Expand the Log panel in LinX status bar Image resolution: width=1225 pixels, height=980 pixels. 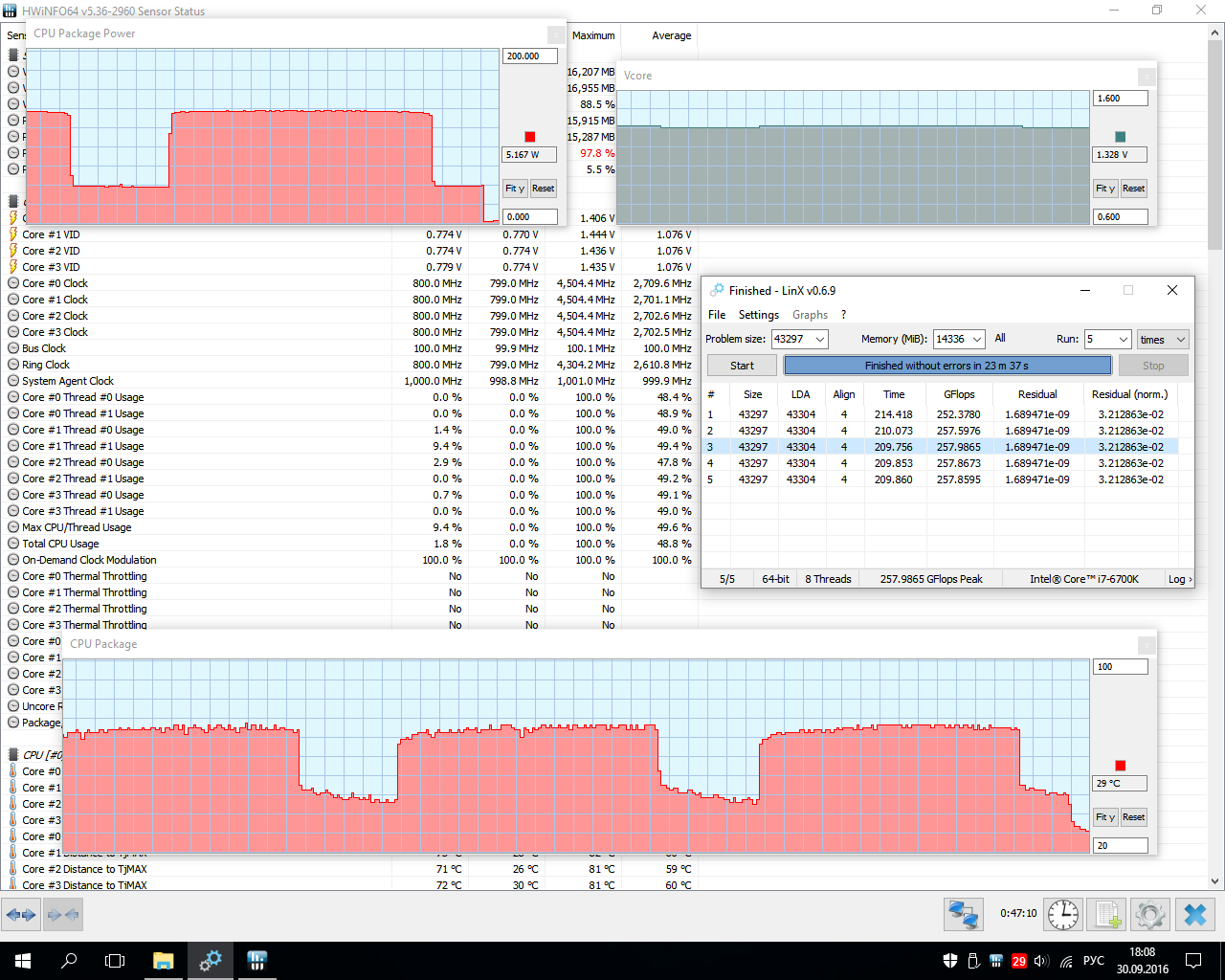(1179, 579)
